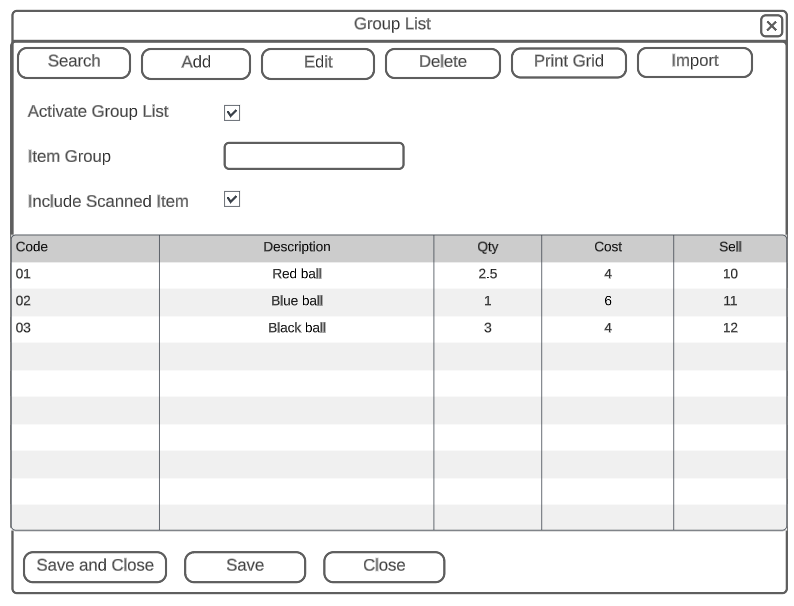Uncheck the Include Scanned Item checkbox
Viewport: 794px width, 606px height.
(x=232, y=200)
